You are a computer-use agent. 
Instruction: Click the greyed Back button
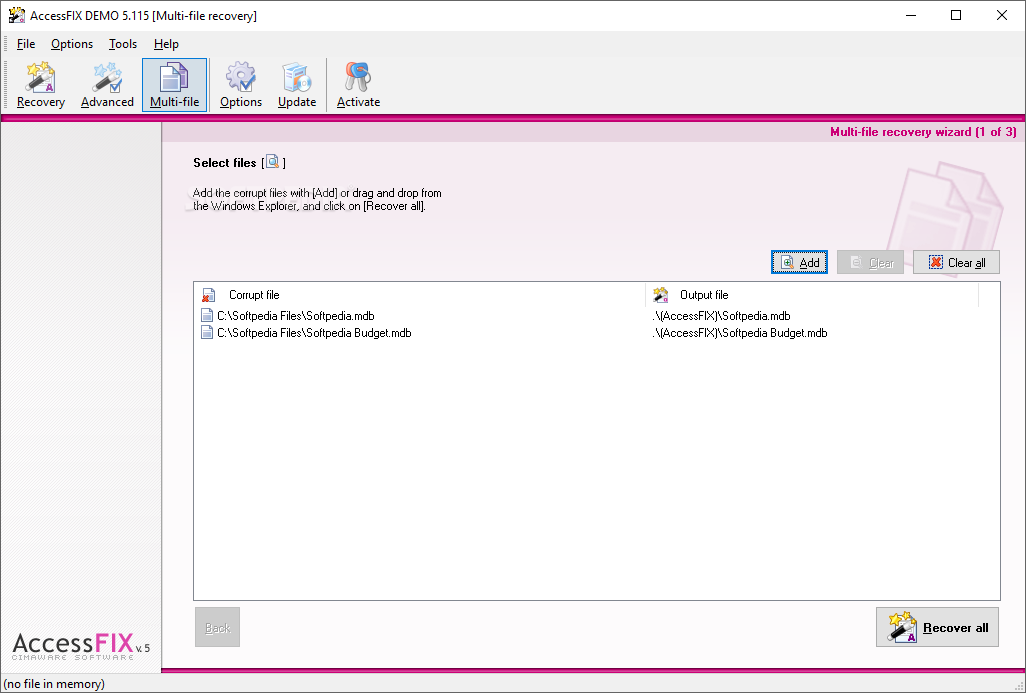click(x=217, y=627)
